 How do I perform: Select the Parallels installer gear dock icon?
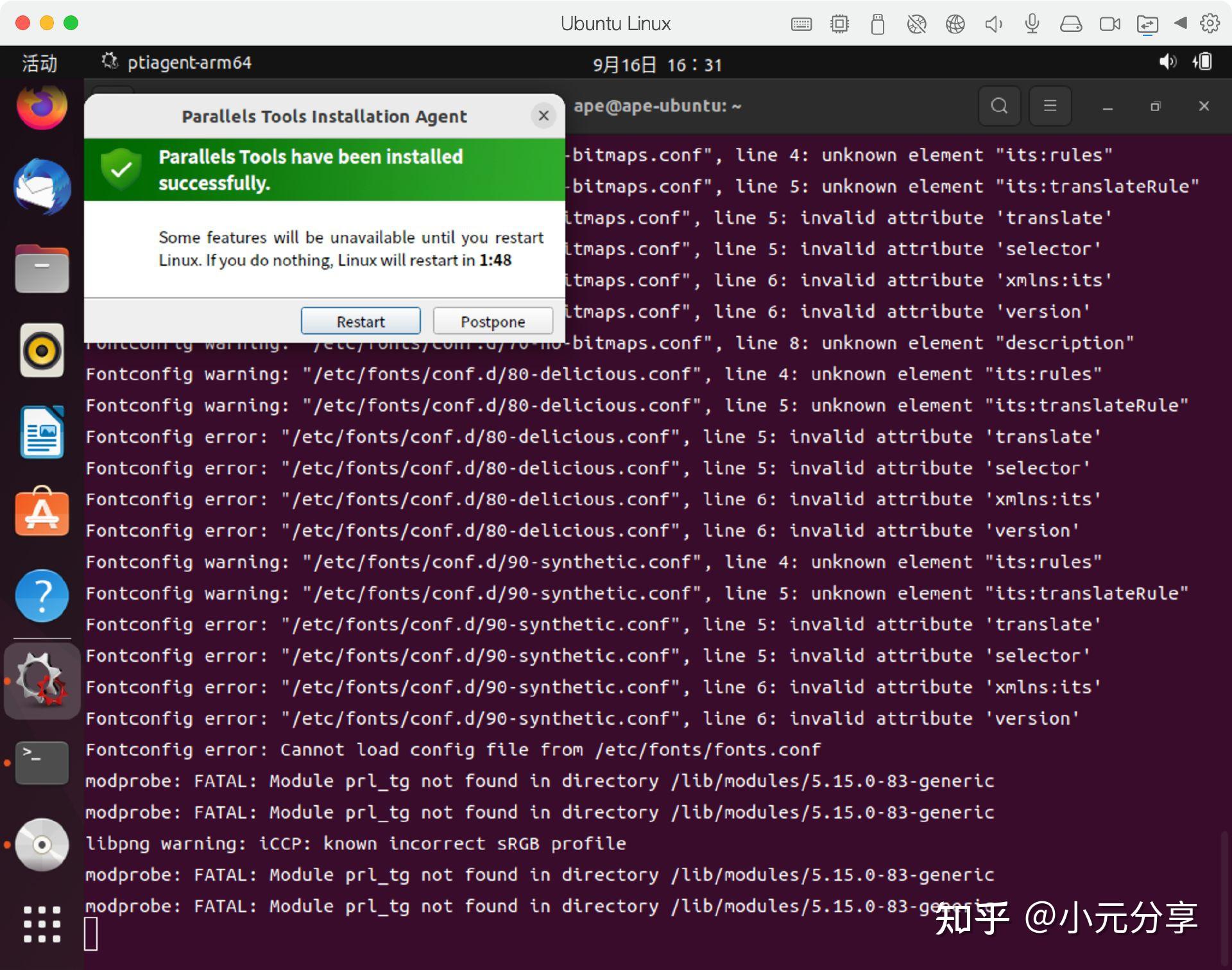coord(42,681)
